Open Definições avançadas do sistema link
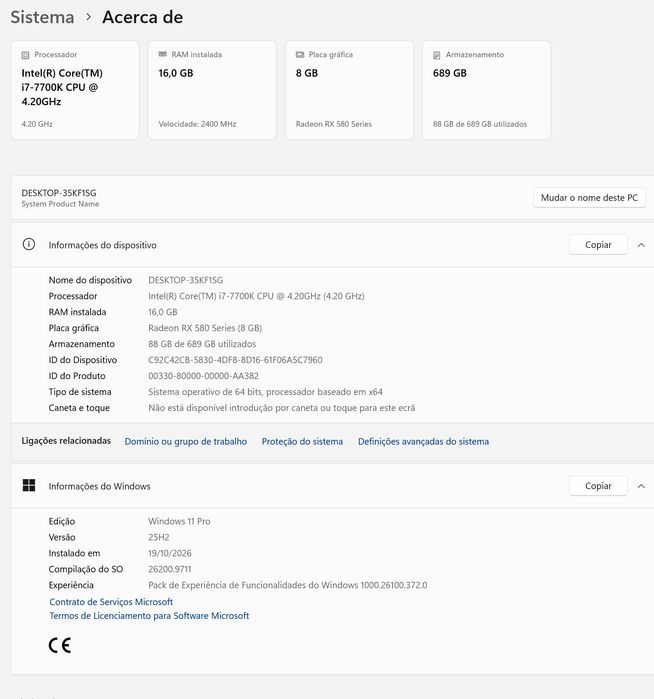The height and width of the screenshot is (699, 654). click(424, 441)
